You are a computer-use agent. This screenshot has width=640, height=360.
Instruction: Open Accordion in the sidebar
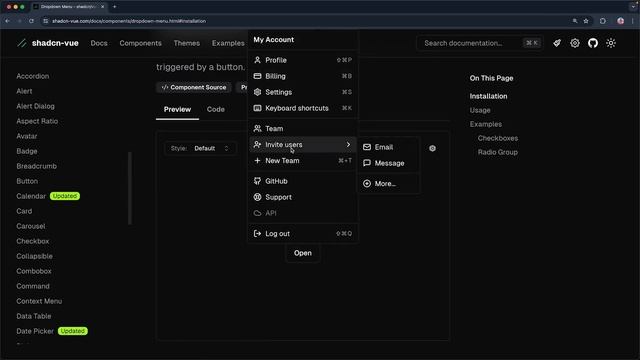coord(33,76)
